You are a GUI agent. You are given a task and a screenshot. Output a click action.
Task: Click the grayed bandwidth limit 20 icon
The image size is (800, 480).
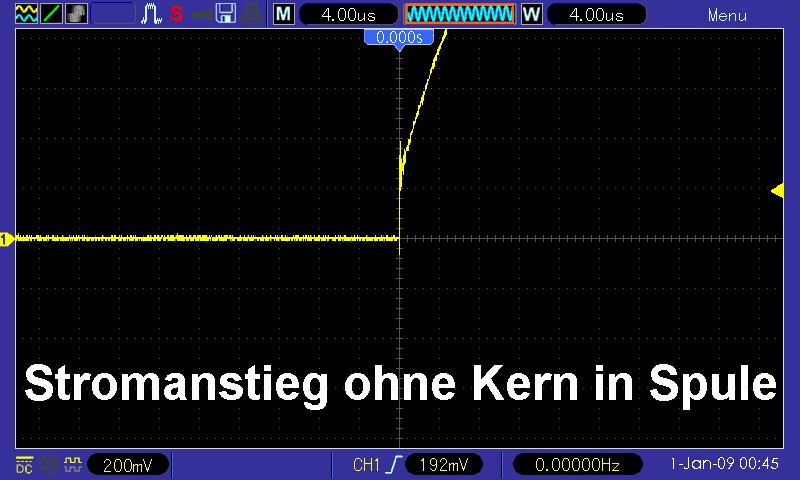tap(48, 465)
